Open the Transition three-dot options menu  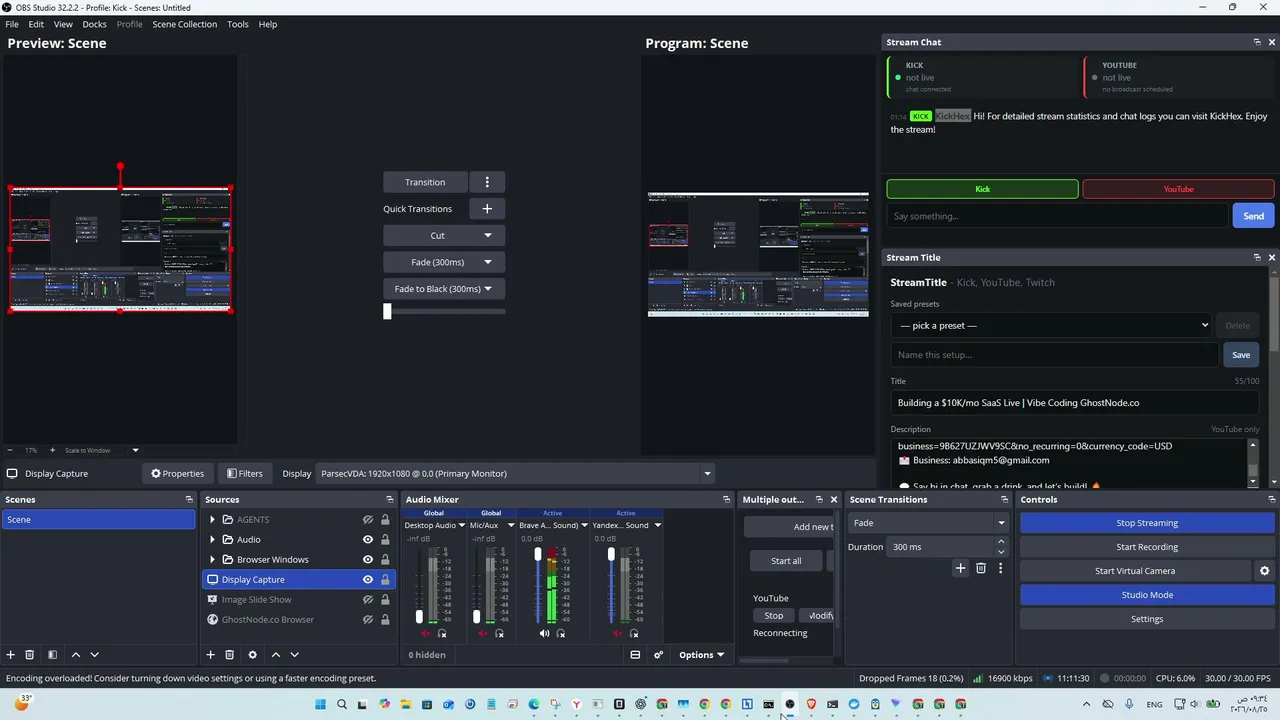tap(487, 182)
